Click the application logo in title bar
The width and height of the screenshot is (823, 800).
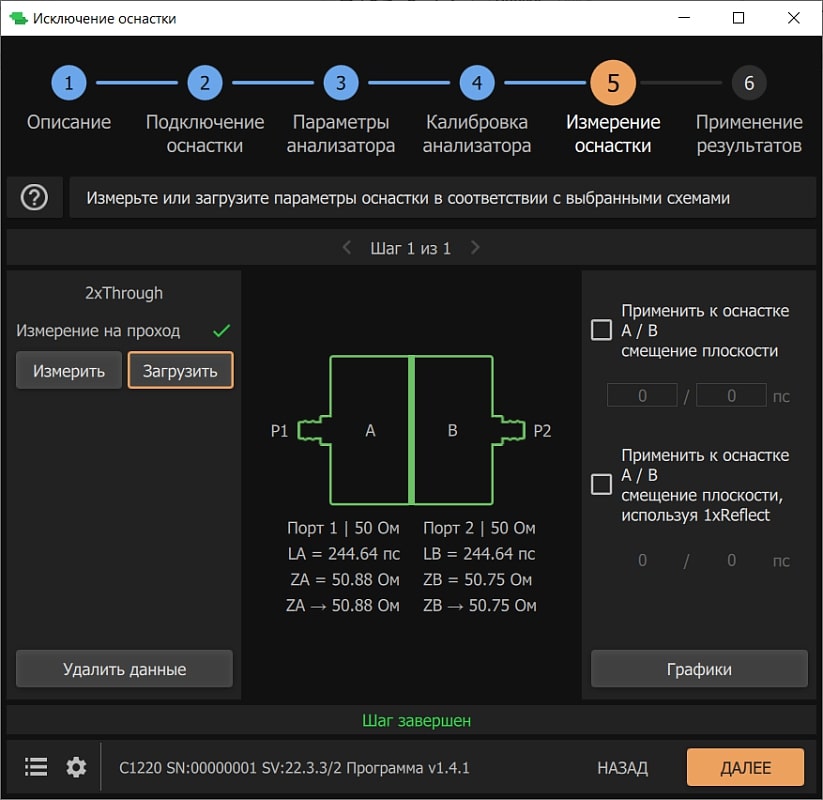click(18, 18)
